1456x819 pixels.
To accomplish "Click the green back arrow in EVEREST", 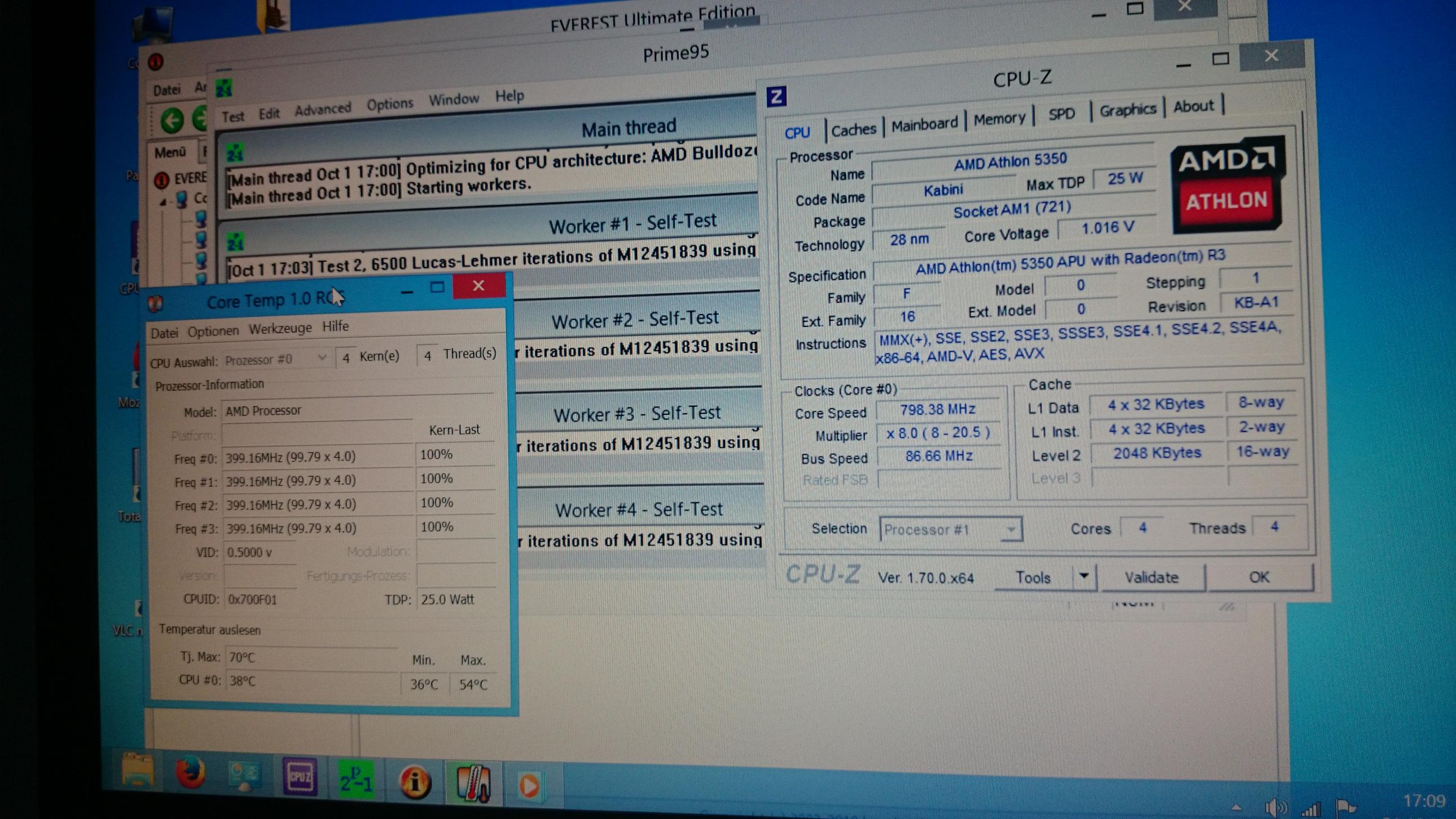I will coord(172,120).
